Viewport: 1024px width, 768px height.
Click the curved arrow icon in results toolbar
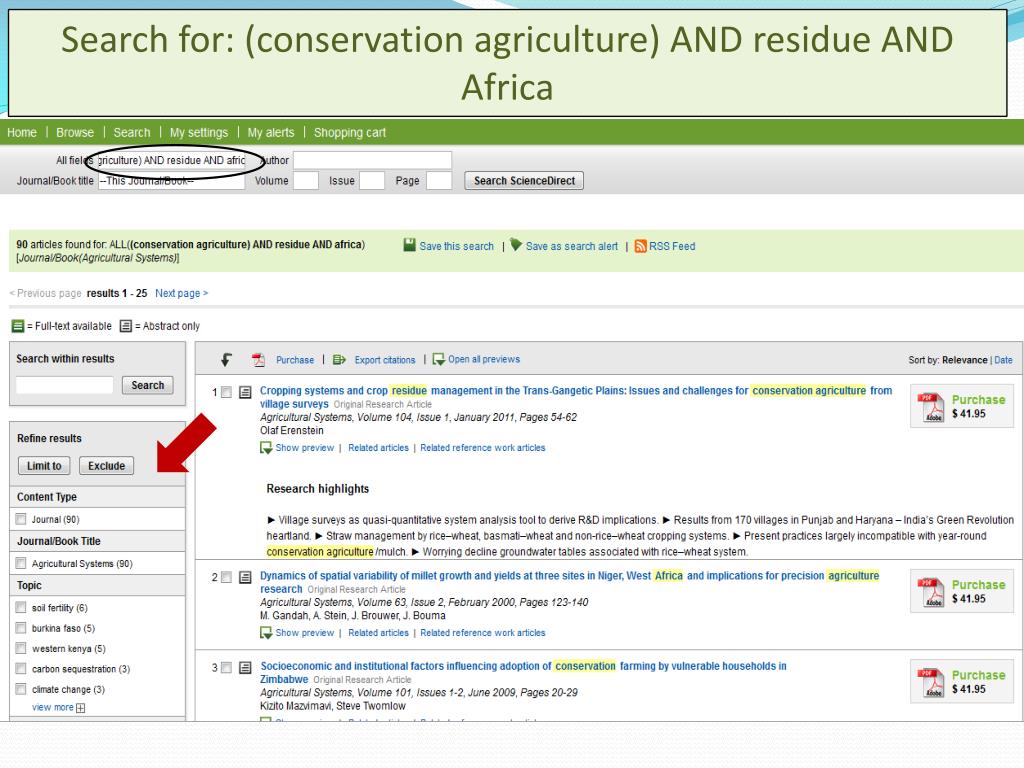coord(226,359)
